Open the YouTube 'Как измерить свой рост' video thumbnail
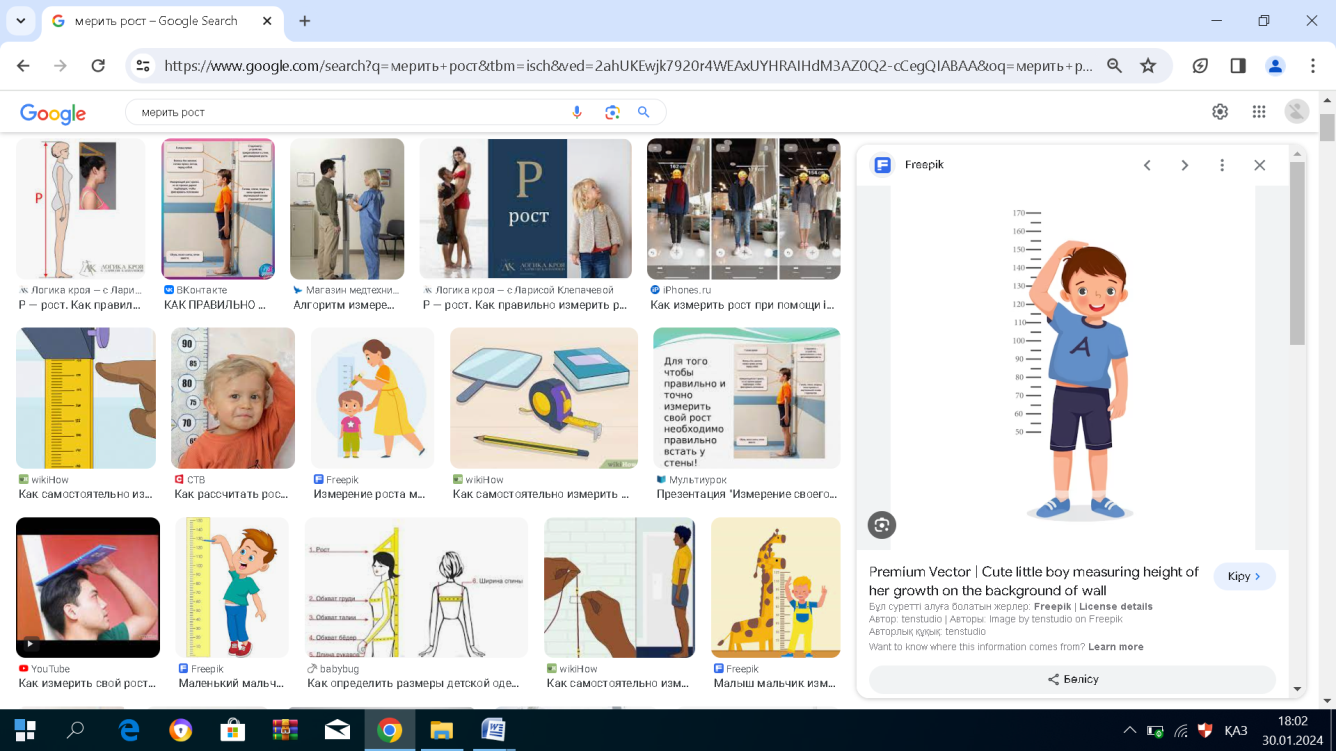 click(88, 587)
